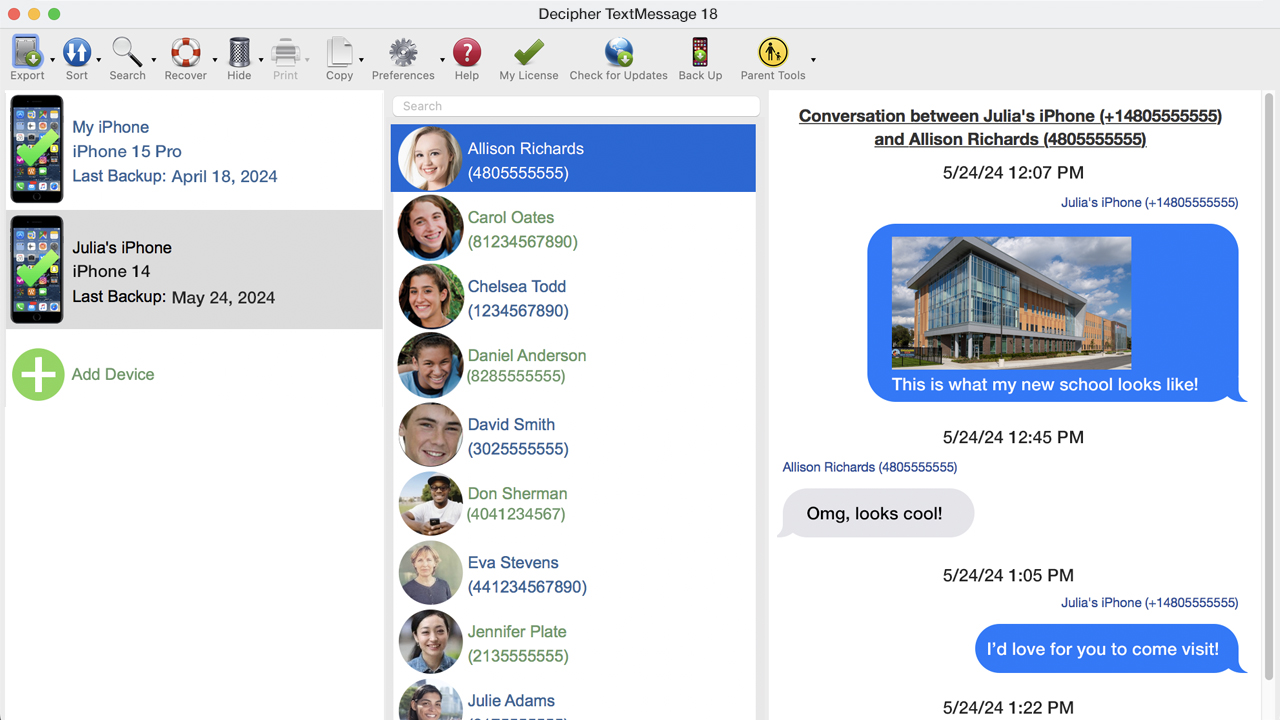Expand the Copy dropdown arrow
This screenshot has width=1280, height=720.
pyautogui.click(x=361, y=61)
